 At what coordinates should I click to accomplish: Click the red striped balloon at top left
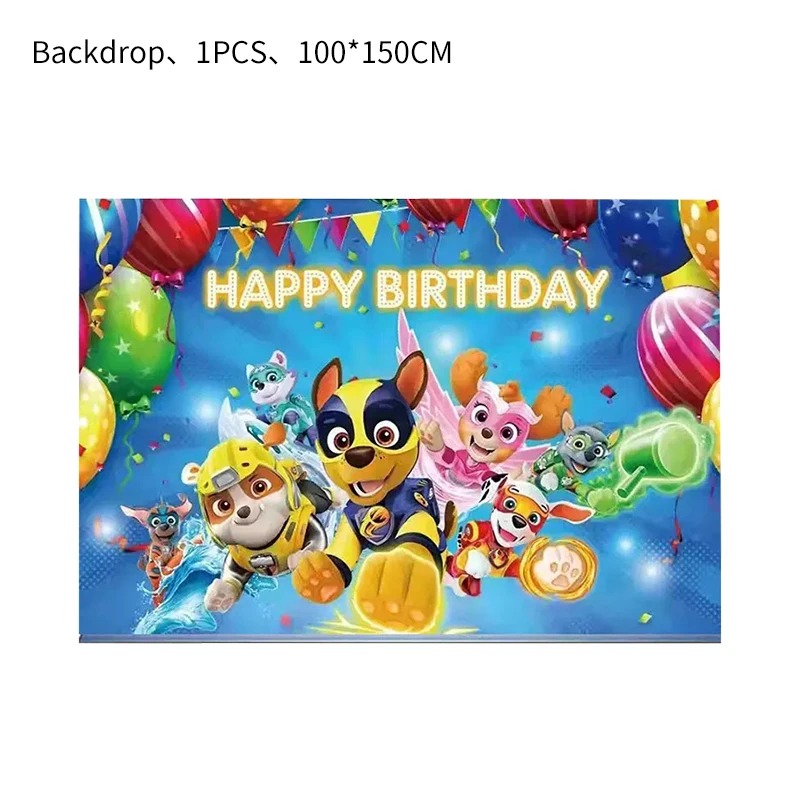coord(172,236)
